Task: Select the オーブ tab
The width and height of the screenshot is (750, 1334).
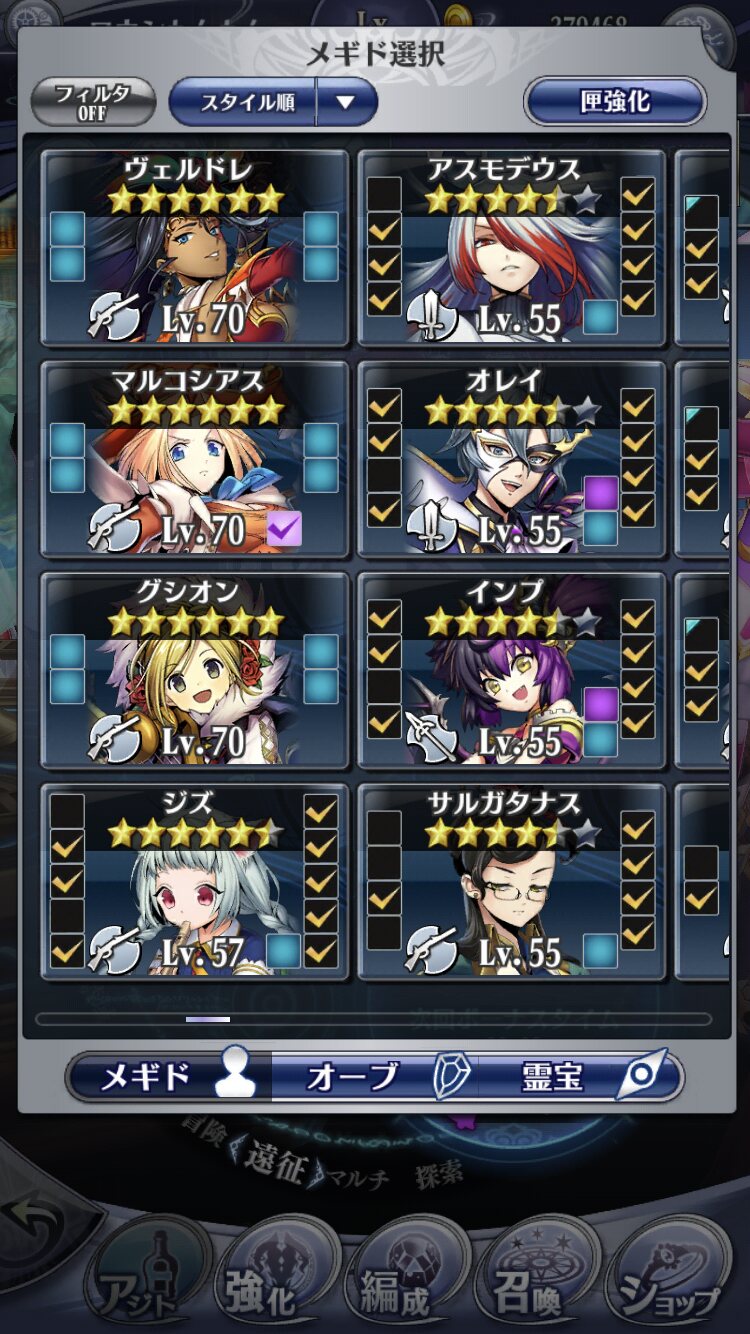Action: click(x=375, y=1077)
